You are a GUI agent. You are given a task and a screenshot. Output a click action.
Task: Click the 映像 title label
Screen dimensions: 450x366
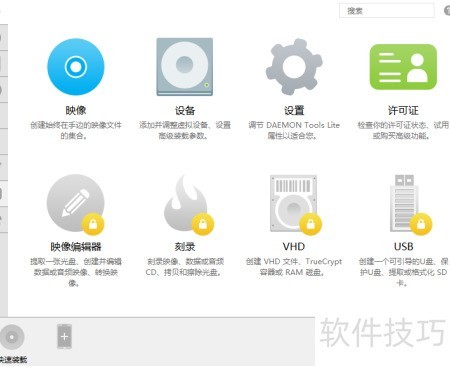tap(76, 110)
